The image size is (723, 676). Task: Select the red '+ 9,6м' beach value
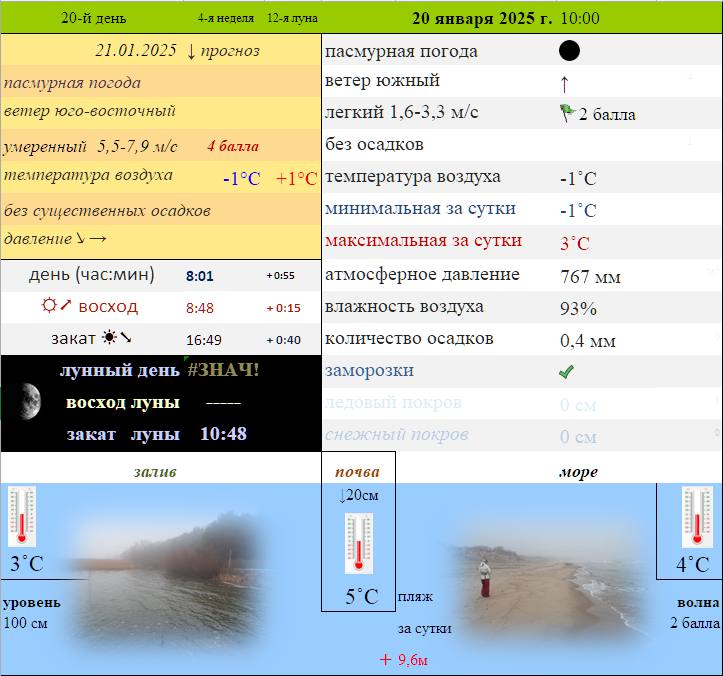coord(403,660)
